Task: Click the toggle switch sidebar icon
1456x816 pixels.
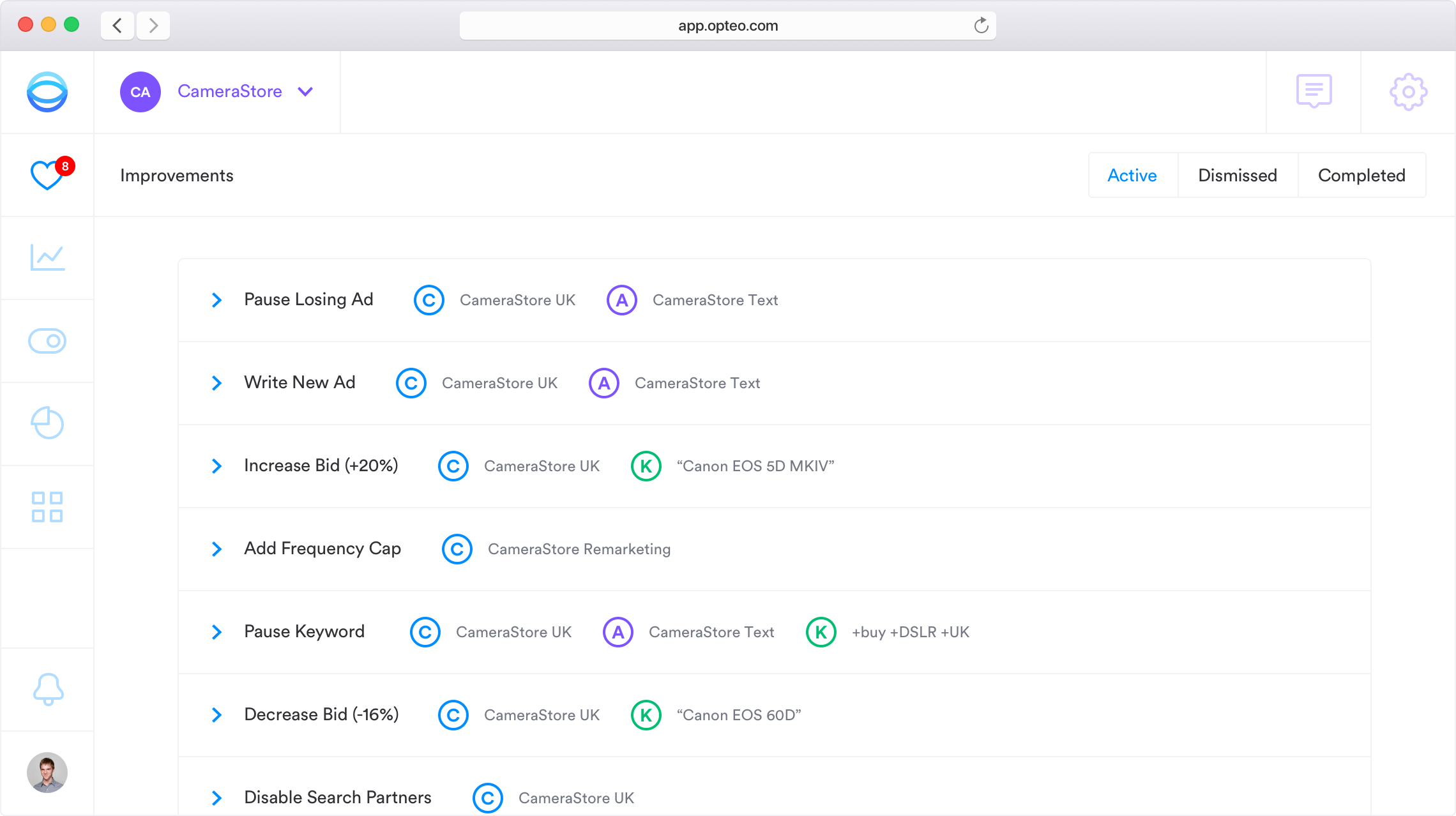Action: 47,341
